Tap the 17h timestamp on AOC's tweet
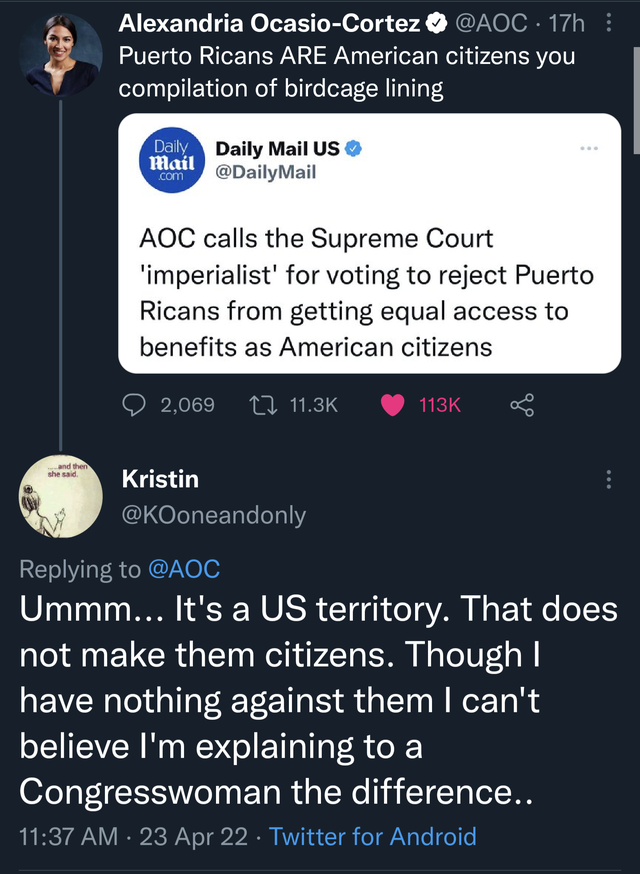The image size is (640, 874). click(x=568, y=21)
